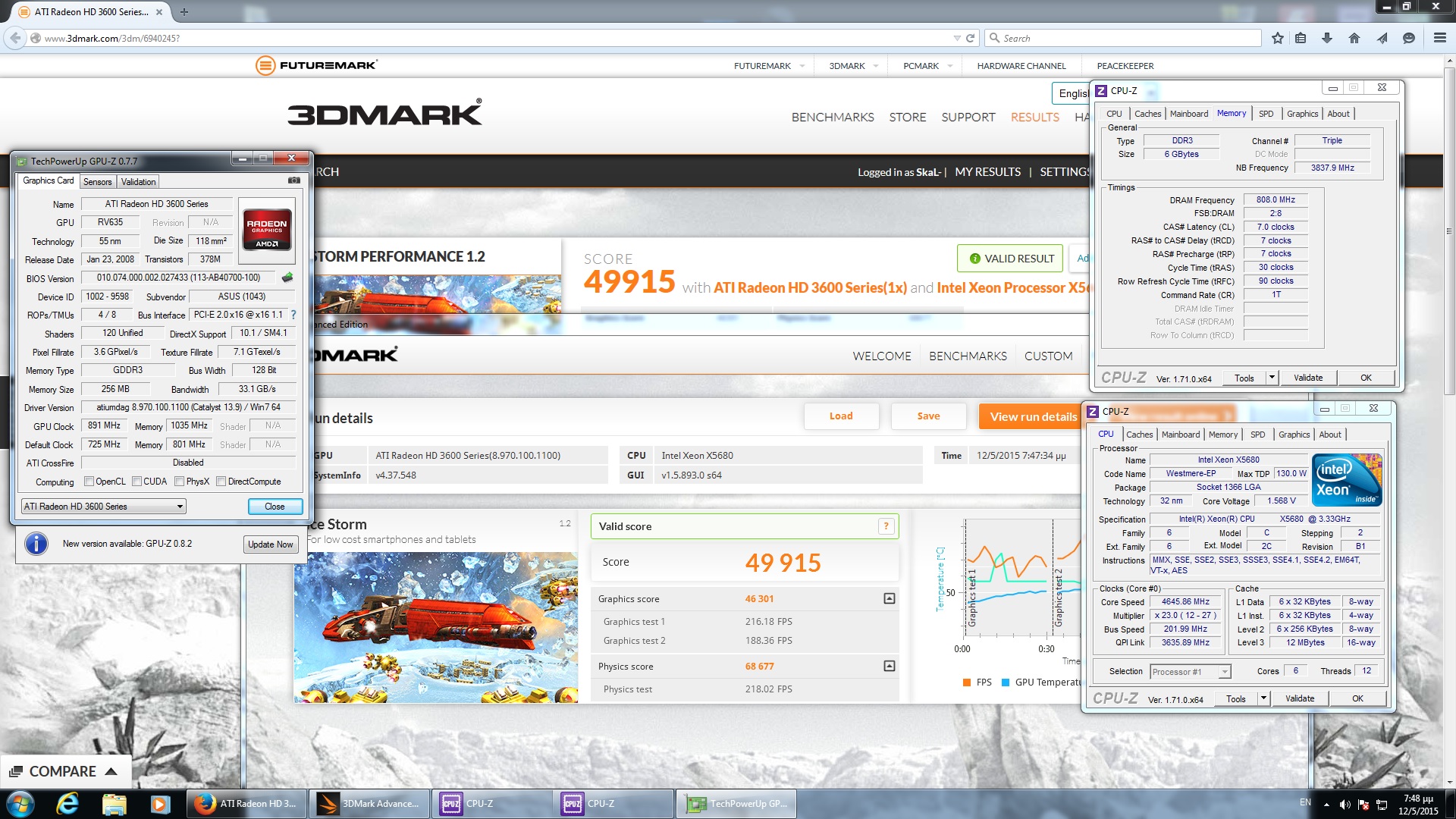1456x819 pixels.
Task: Click the blue info icon in GPU-Z update notice
Action: click(36, 544)
